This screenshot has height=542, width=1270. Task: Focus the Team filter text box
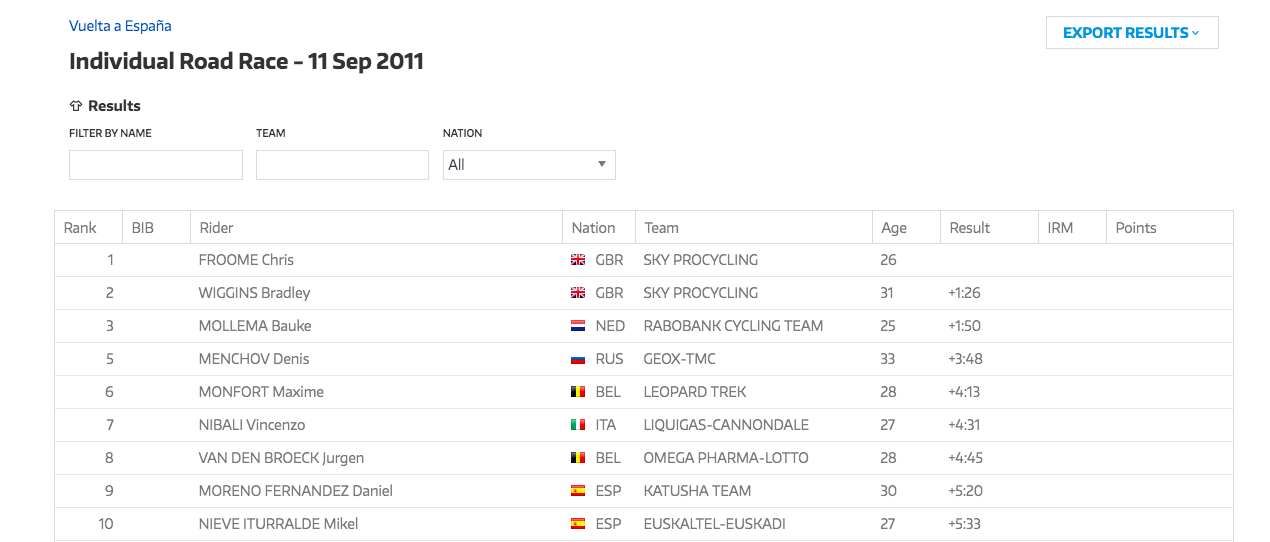point(342,165)
